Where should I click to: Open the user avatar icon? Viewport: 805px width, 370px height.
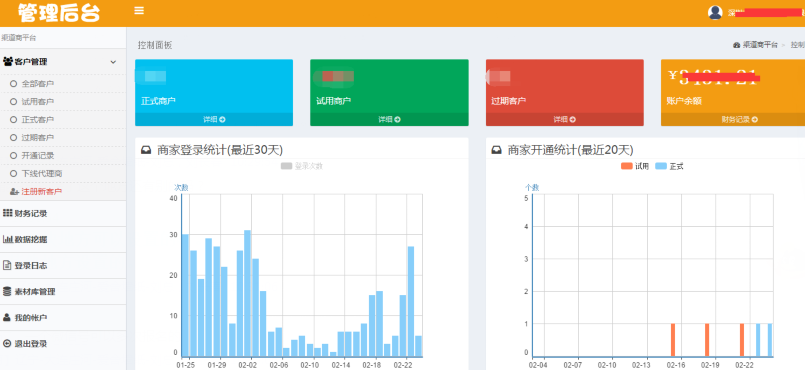tap(715, 13)
